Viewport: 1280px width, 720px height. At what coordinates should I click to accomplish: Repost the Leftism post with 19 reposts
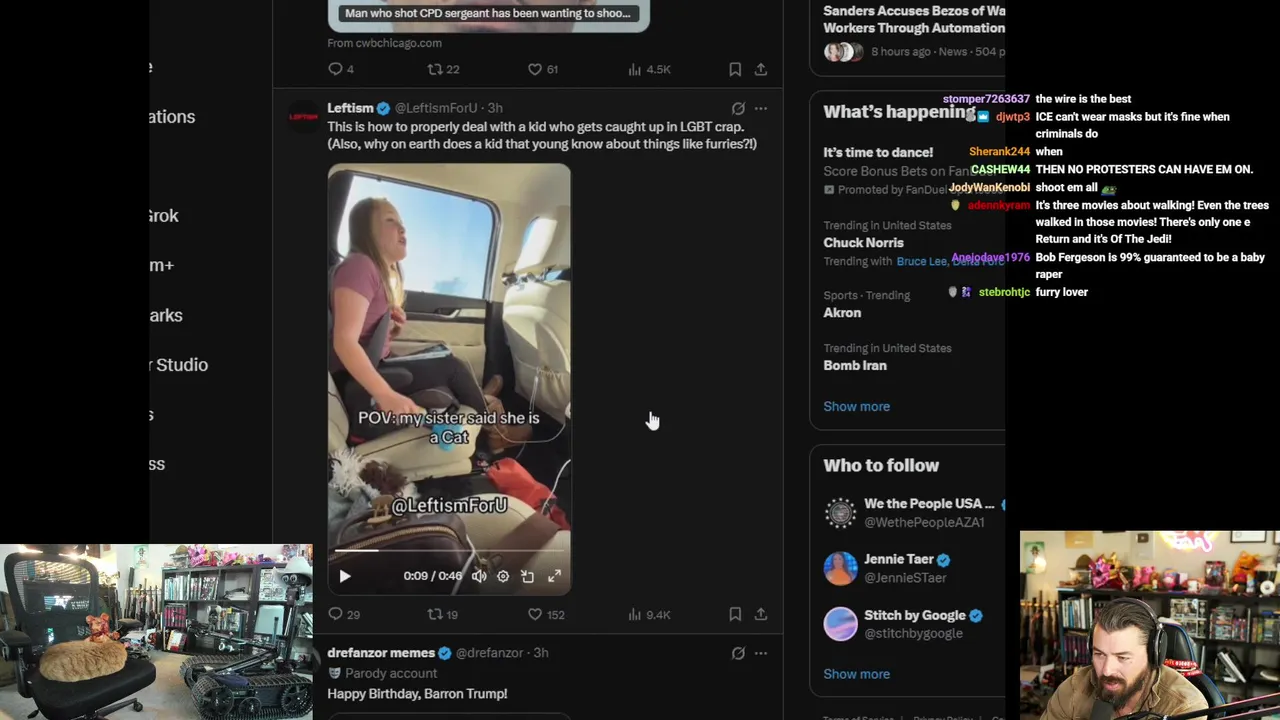443,614
